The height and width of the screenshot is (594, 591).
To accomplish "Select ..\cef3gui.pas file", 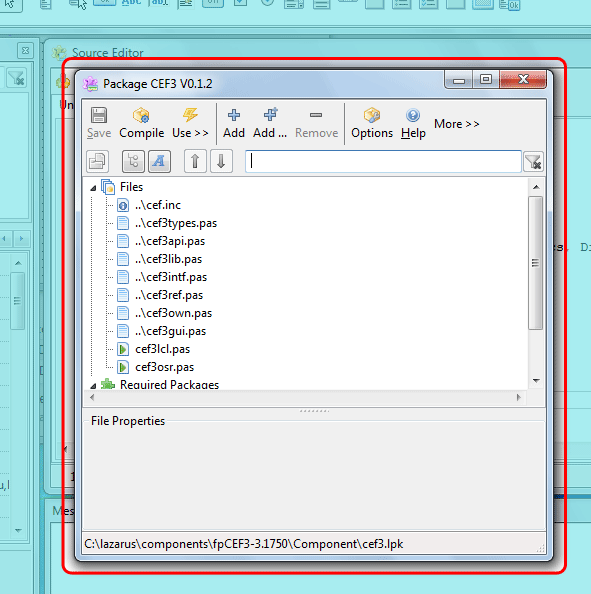I will click(170, 331).
